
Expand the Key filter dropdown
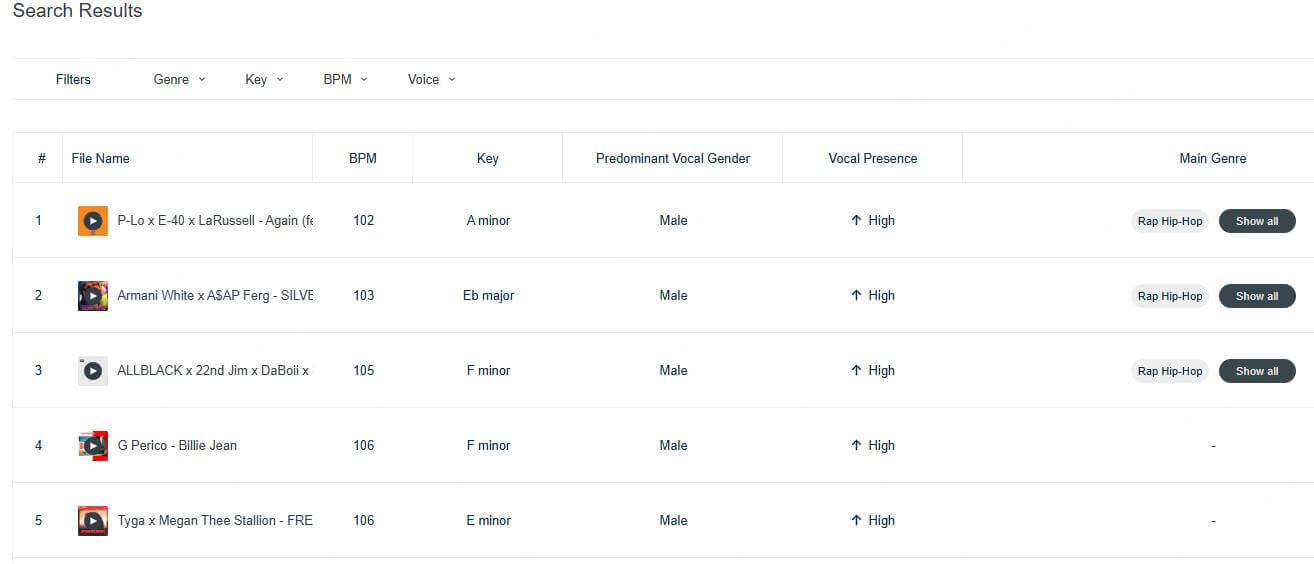pyautogui.click(x=264, y=80)
